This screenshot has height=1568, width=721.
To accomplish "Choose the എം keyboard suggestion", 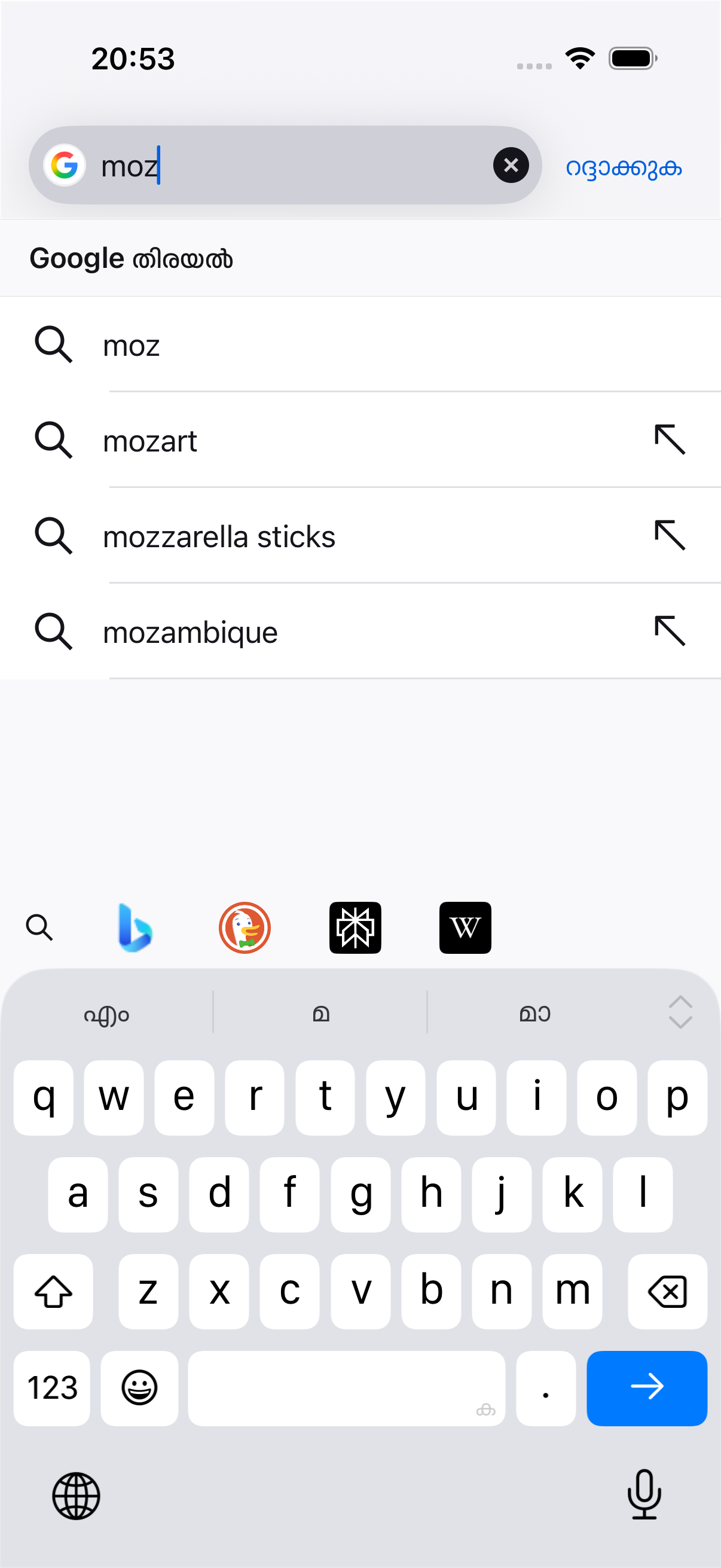I will pos(106,1013).
